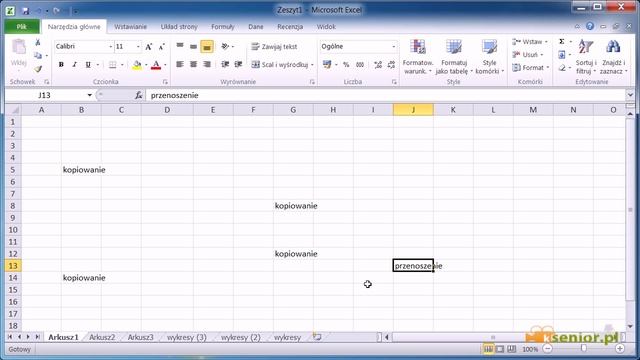Toggle bold formatting
The width and height of the screenshot is (640, 360).
point(61,64)
